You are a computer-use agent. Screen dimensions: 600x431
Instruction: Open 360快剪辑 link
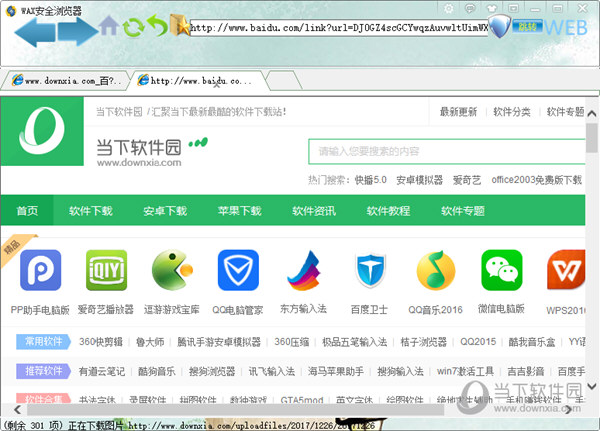point(101,341)
